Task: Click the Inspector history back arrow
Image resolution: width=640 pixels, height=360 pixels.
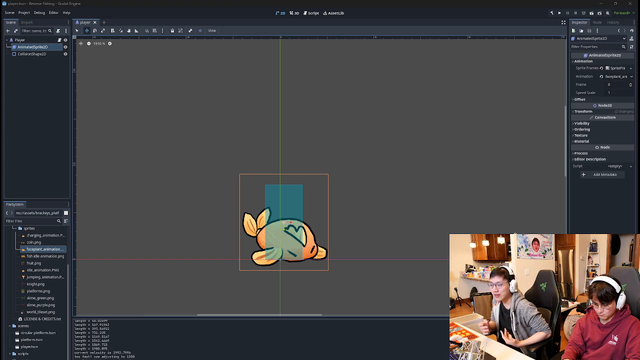Action: click(619, 31)
